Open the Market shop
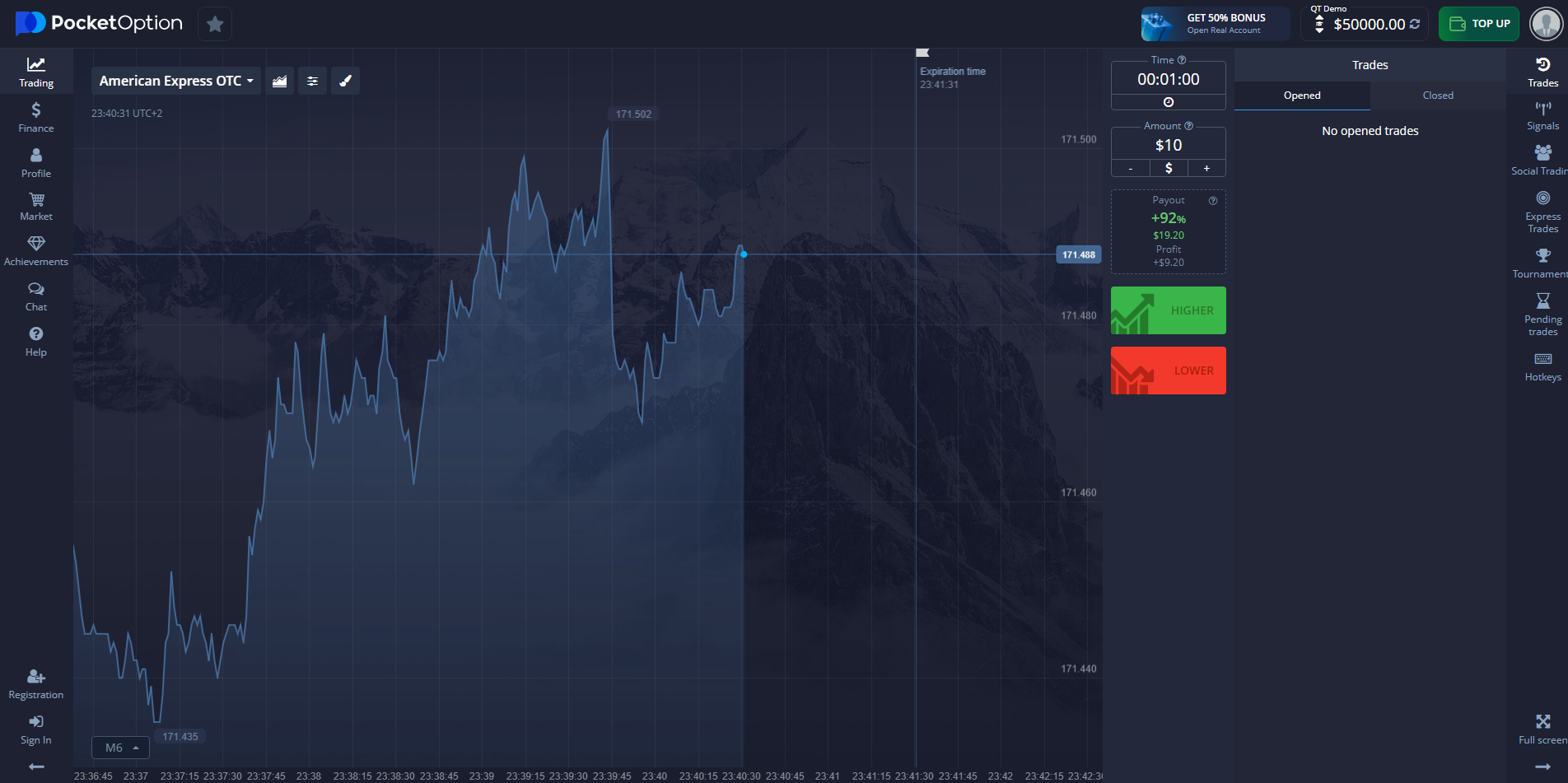The width and height of the screenshot is (1568, 783). click(x=36, y=207)
